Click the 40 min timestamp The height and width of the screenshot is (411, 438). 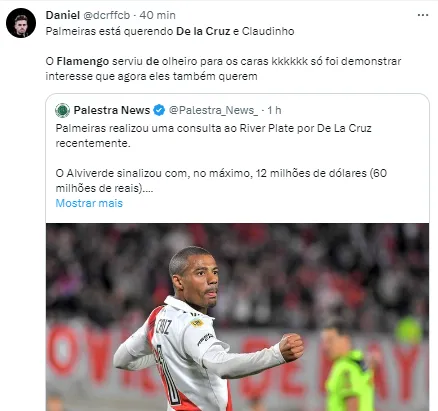(x=157, y=15)
